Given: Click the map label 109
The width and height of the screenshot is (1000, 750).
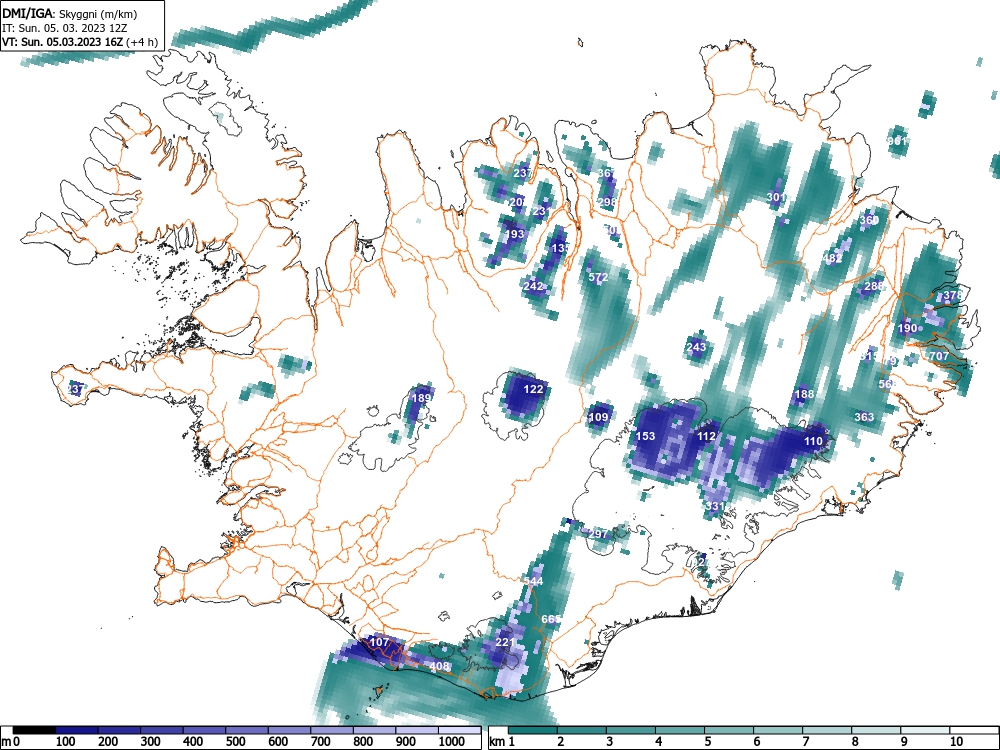Looking at the screenshot, I should [598, 418].
